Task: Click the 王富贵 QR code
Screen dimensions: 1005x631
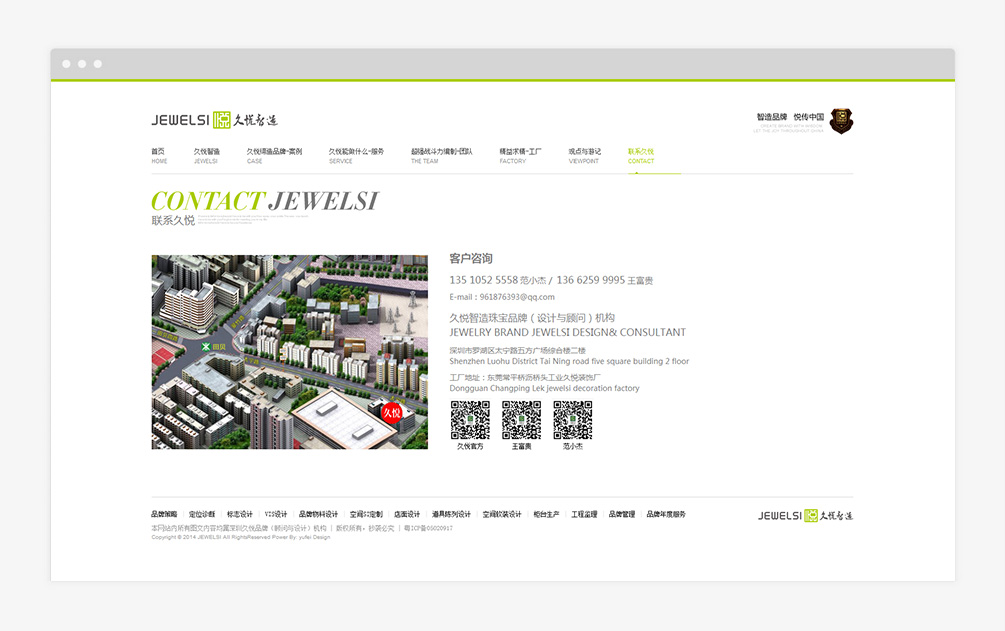Action: click(521, 420)
